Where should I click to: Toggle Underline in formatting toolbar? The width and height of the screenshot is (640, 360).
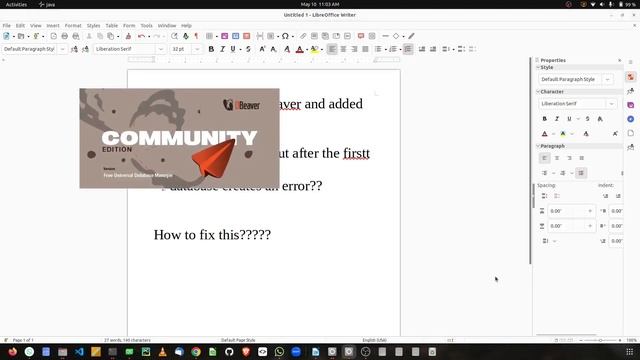[233, 49]
